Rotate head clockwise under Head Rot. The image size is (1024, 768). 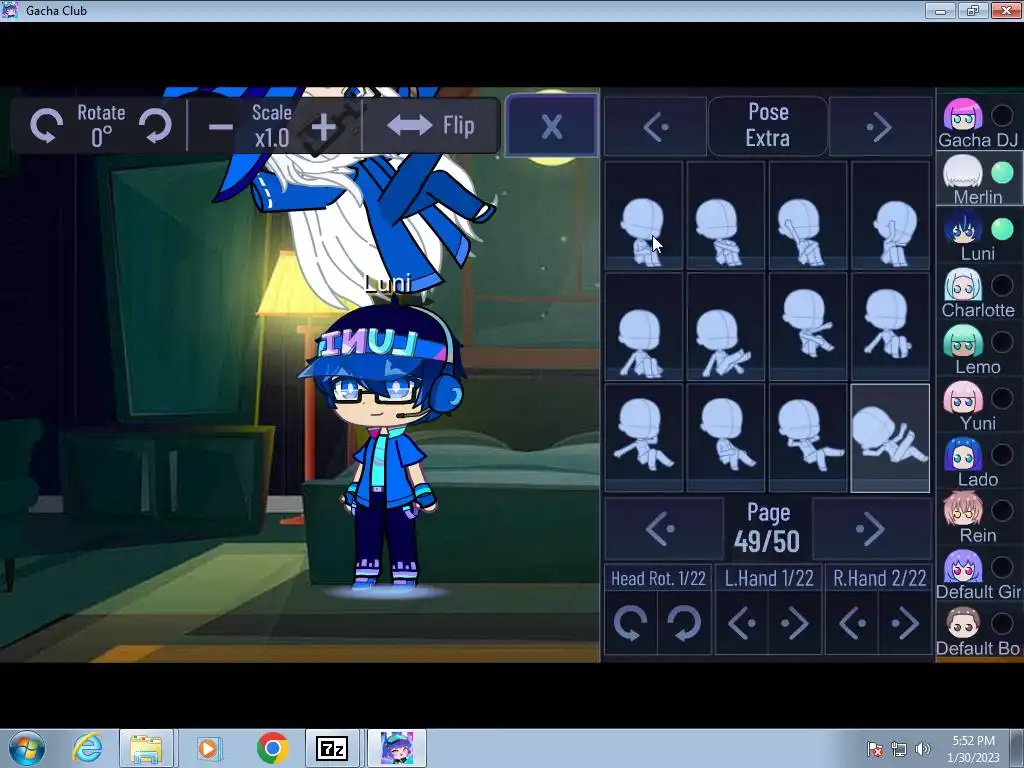click(684, 623)
